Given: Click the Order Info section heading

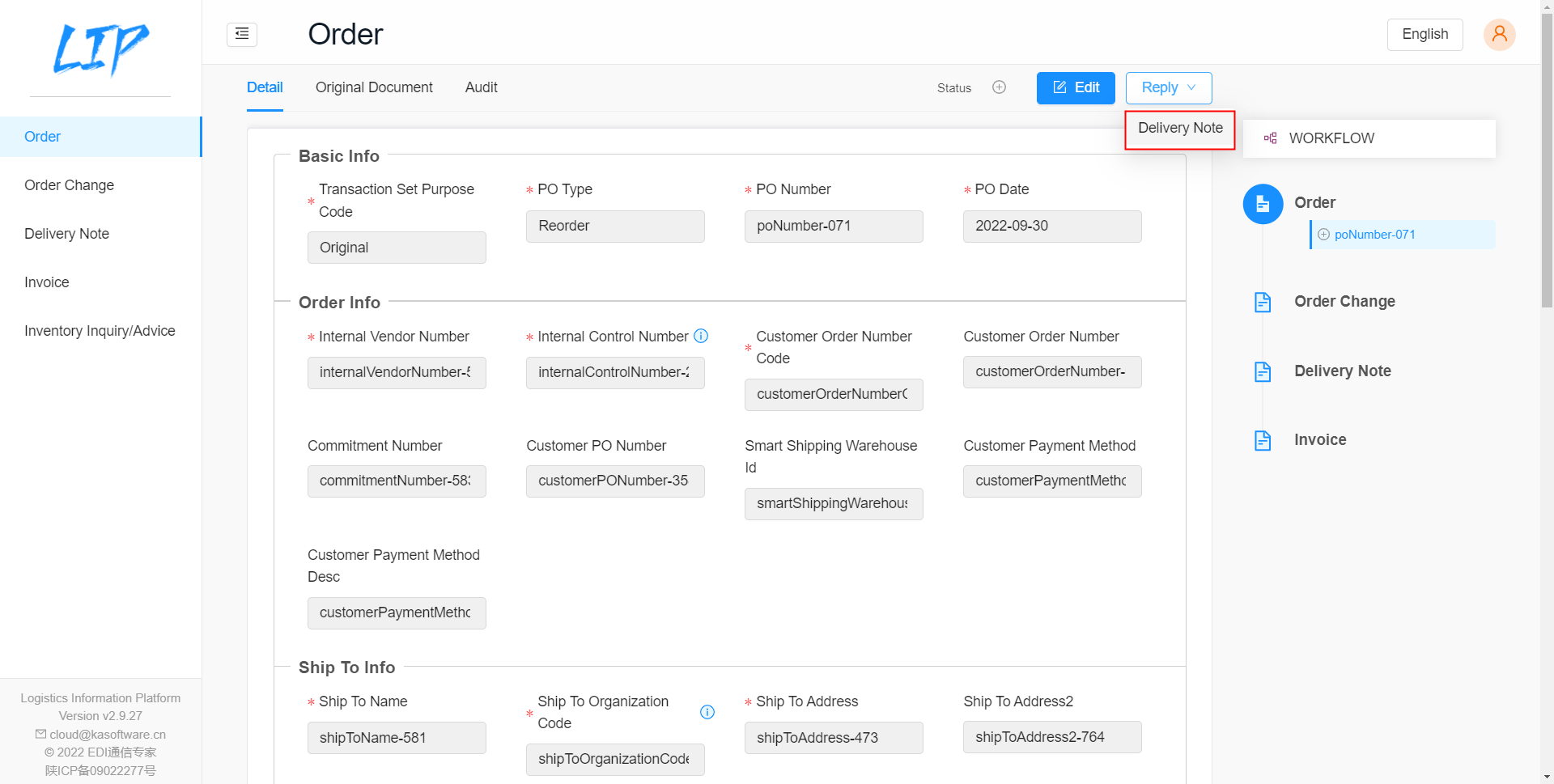Looking at the screenshot, I should (x=339, y=303).
